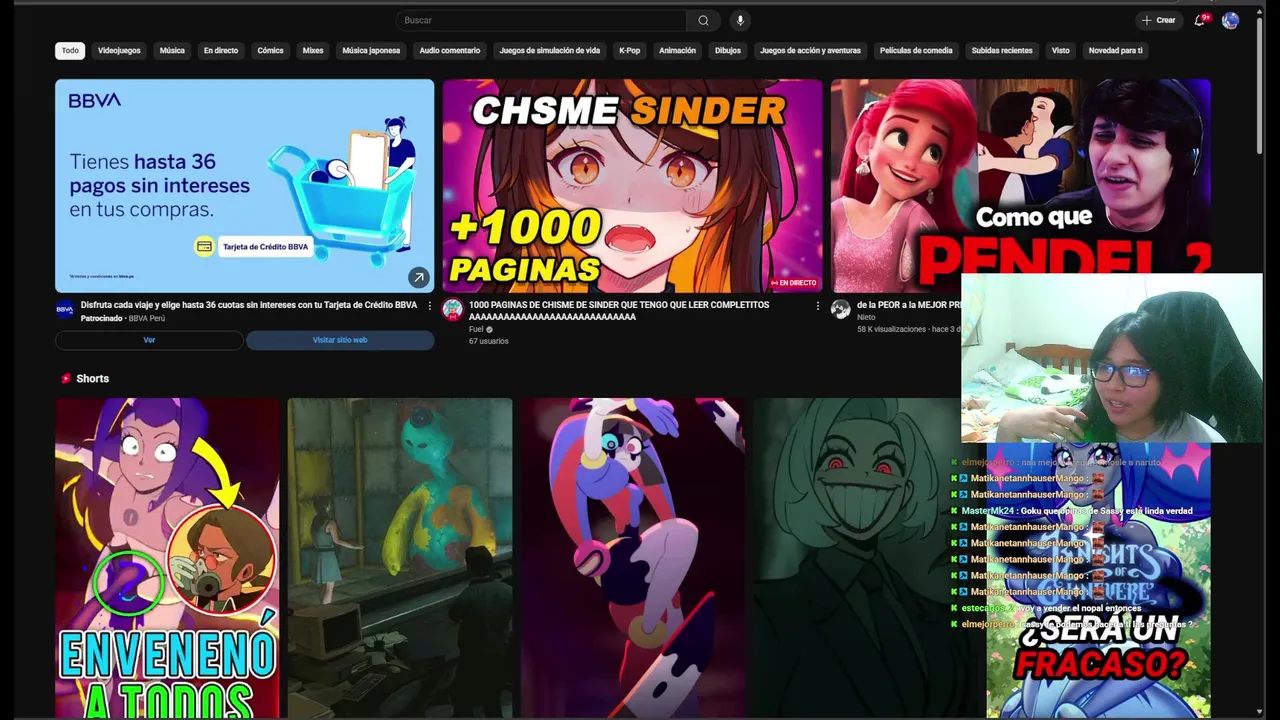The width and height of the screenshot is (1280, 720).
Task: Click the Shorts section heading
Action: pos(93,378)
